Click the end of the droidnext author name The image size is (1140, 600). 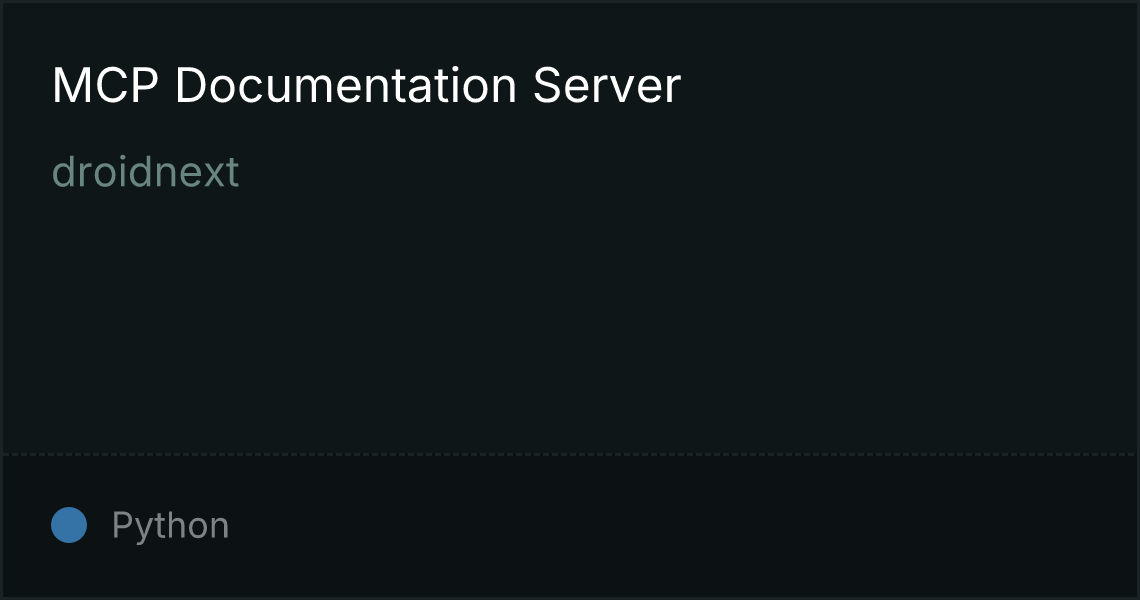click(x=233, y=172)
